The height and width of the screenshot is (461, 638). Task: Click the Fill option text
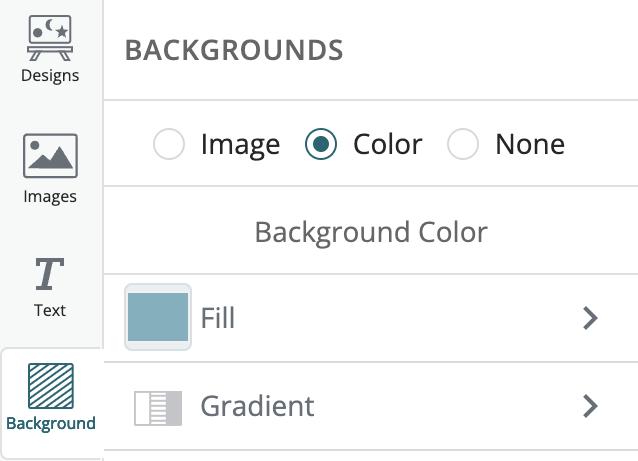coord(218,318)
